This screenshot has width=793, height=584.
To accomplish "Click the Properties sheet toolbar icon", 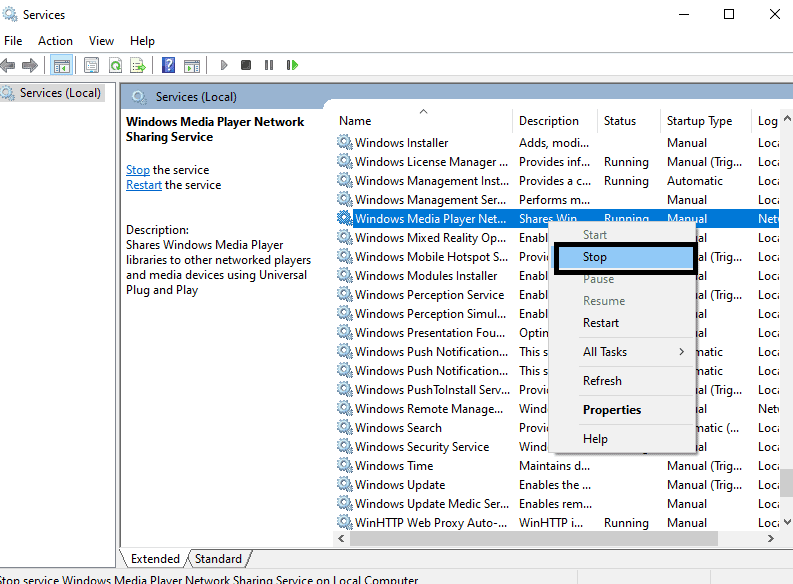I will click(91, 65).
